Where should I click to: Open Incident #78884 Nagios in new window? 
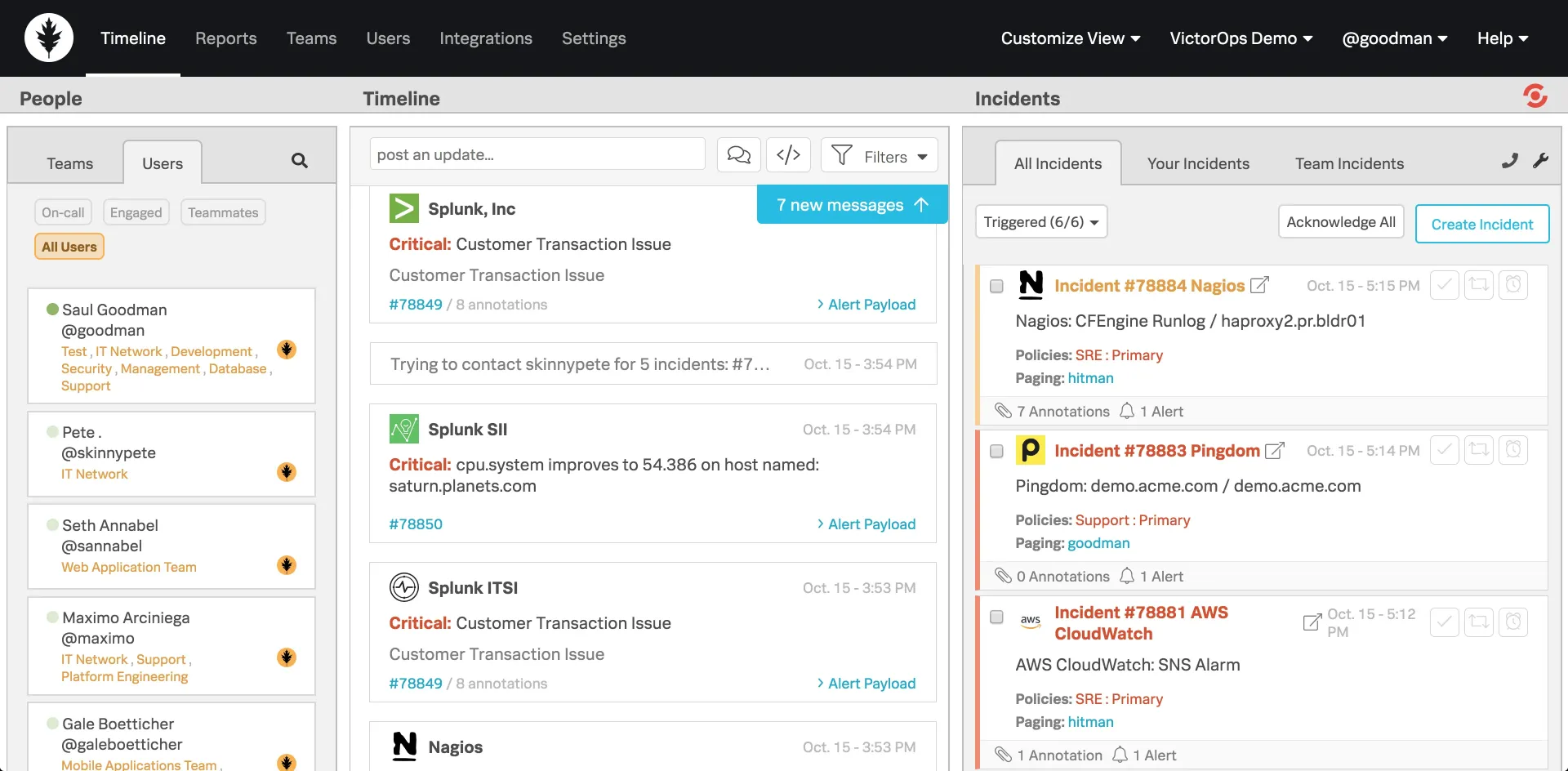(x=1260, y=285)
